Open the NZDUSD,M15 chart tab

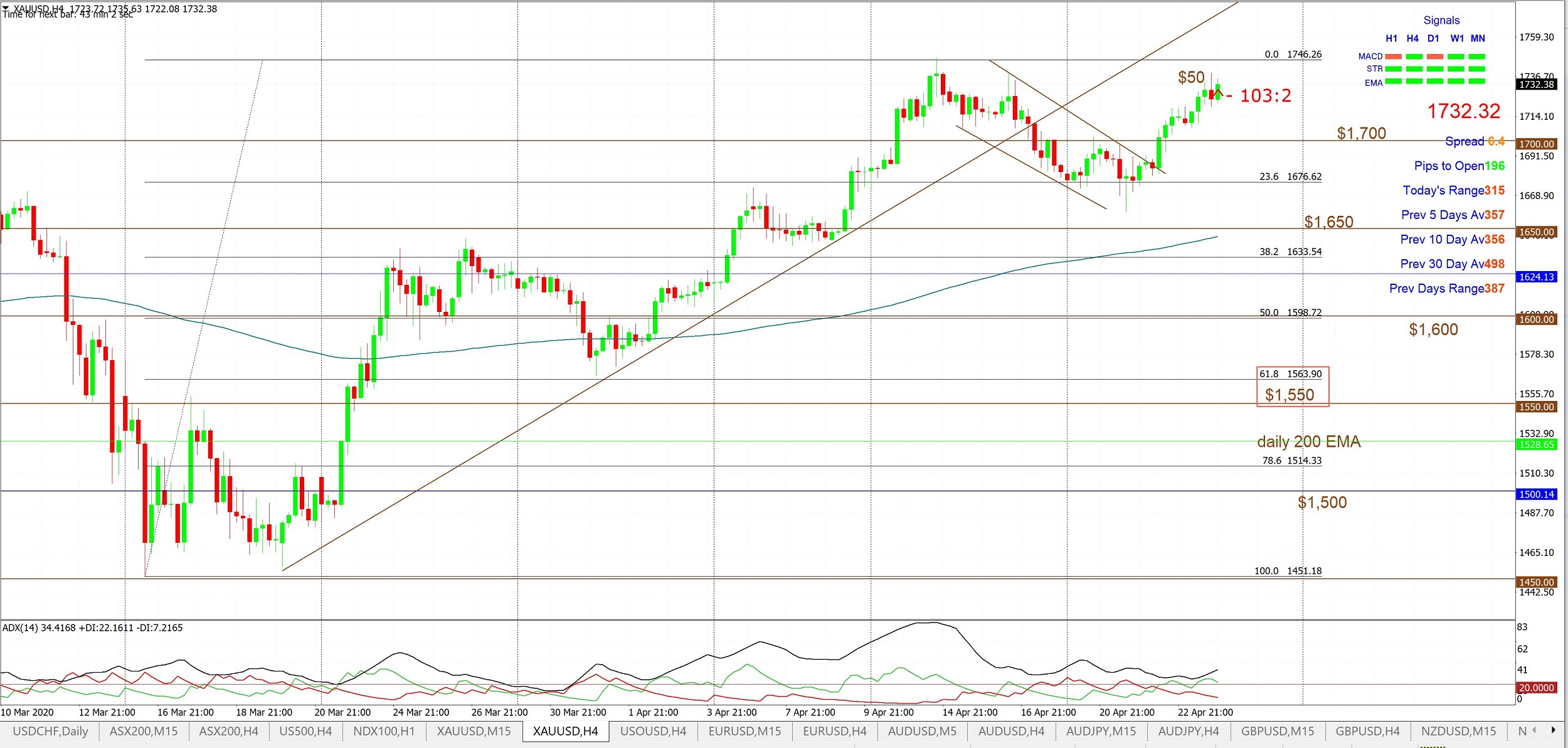[x=1458, y=731]
